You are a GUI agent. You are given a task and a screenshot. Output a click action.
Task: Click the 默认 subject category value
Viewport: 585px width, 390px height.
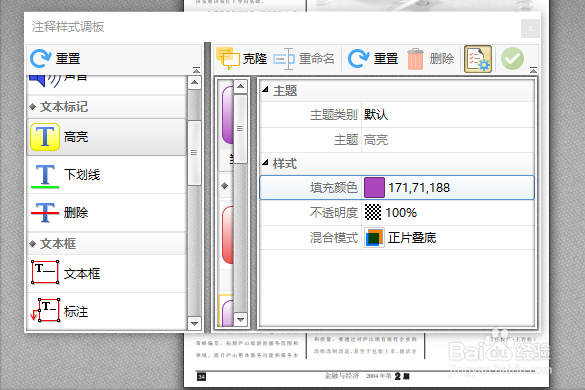coord(376,115)
